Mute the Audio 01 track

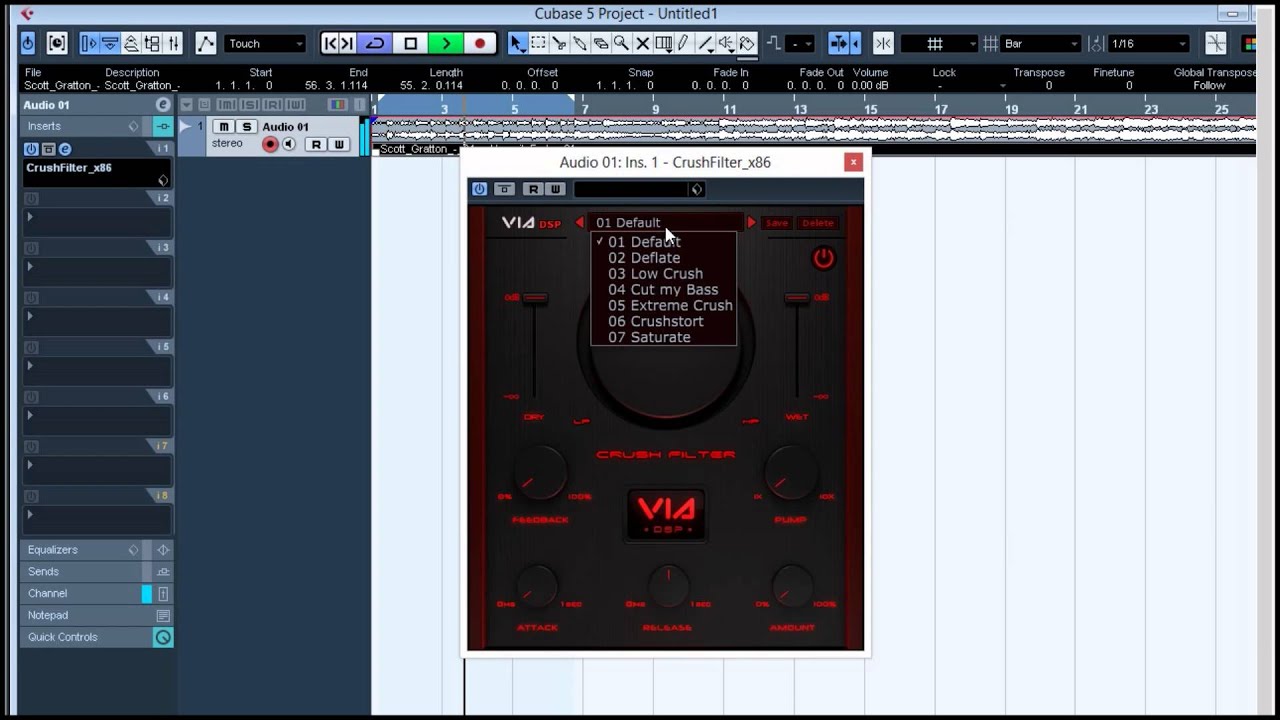click(224, 127)
